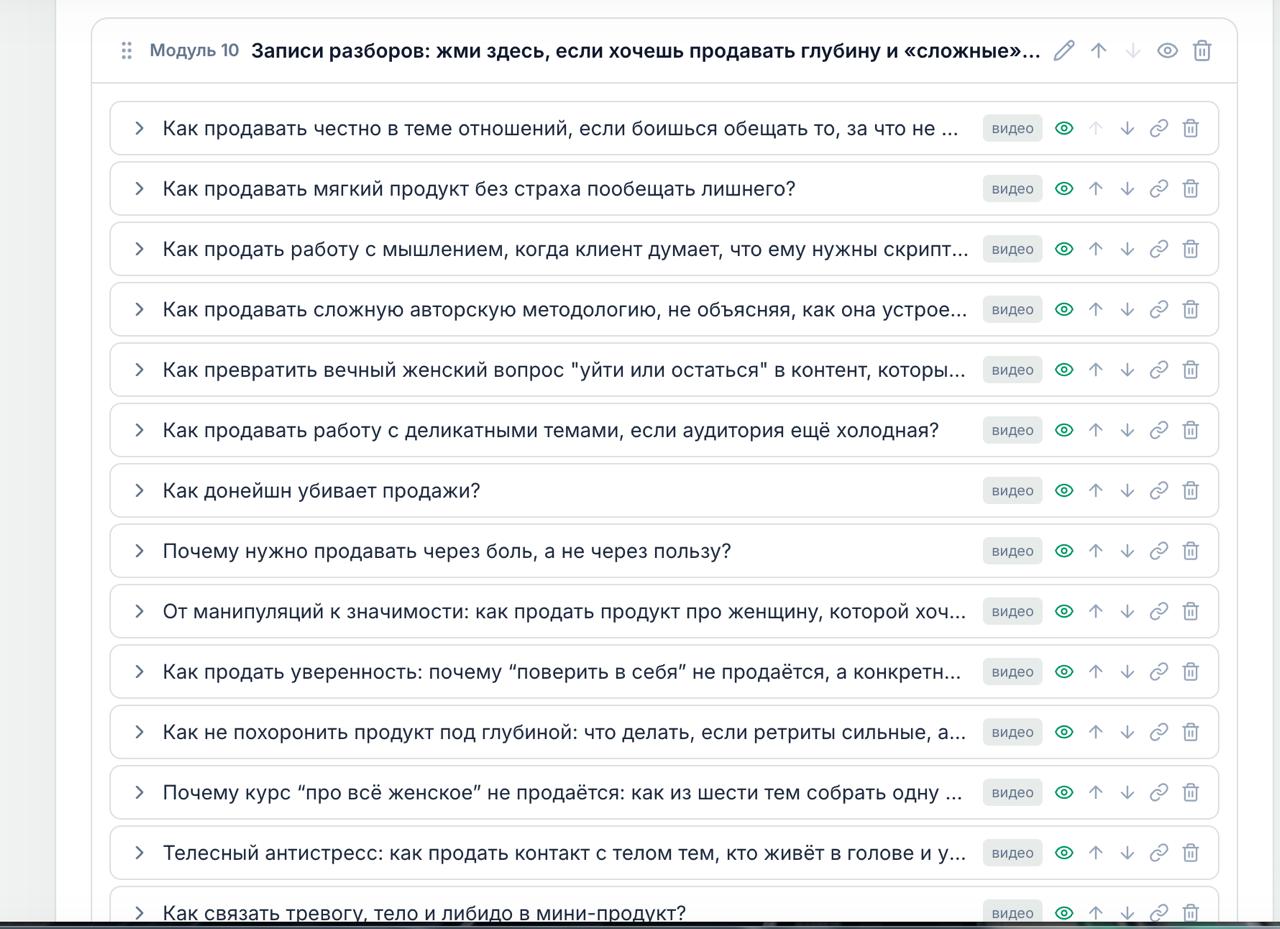Expand 'Как не похоронить продукт под глубиной'
Image resolution: width=1280 pixels, height=929 pixels.
tap(139, 732)
